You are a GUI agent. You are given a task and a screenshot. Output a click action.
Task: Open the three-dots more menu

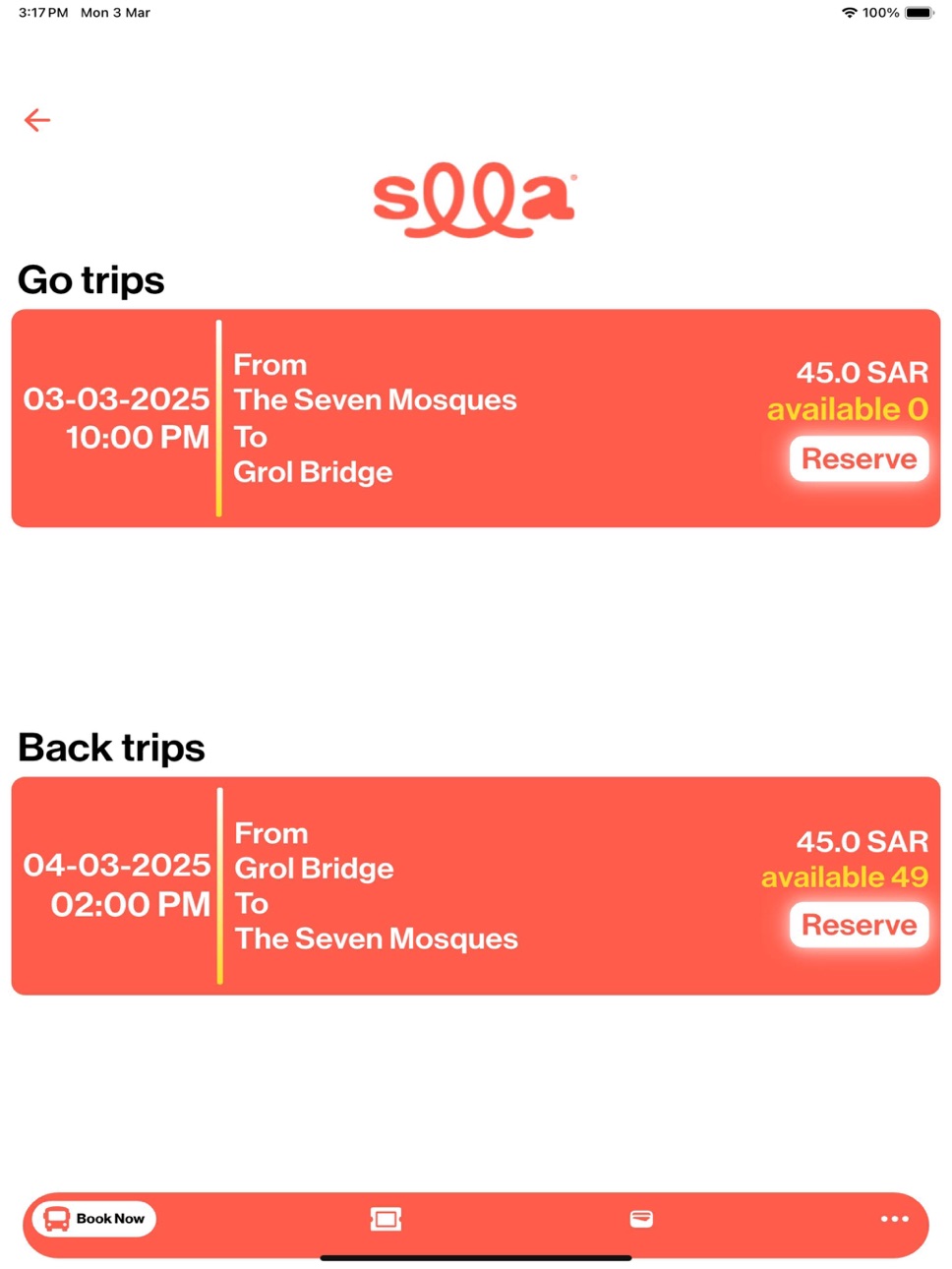[895, 1219]
